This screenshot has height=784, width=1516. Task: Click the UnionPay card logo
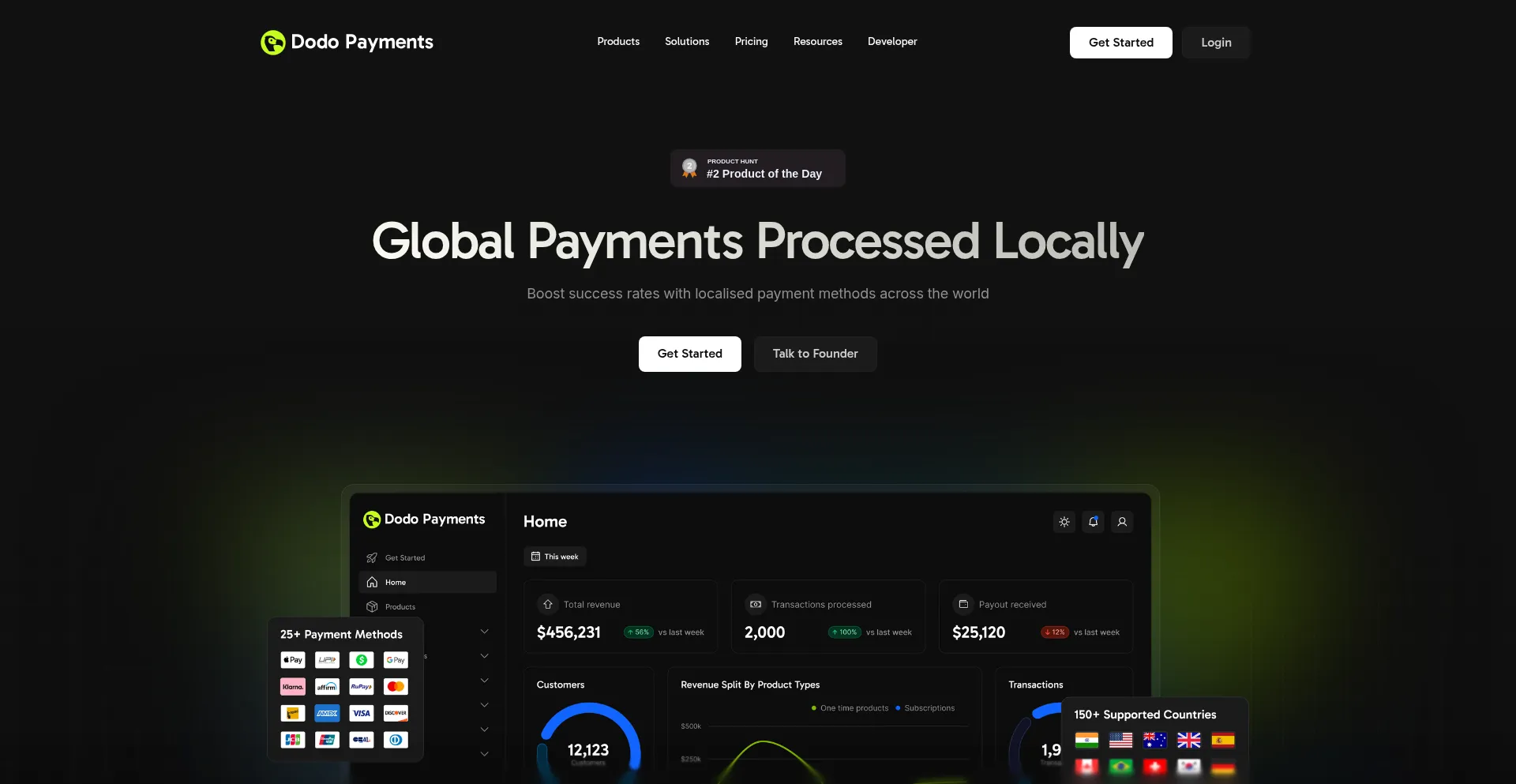point(327,740)
